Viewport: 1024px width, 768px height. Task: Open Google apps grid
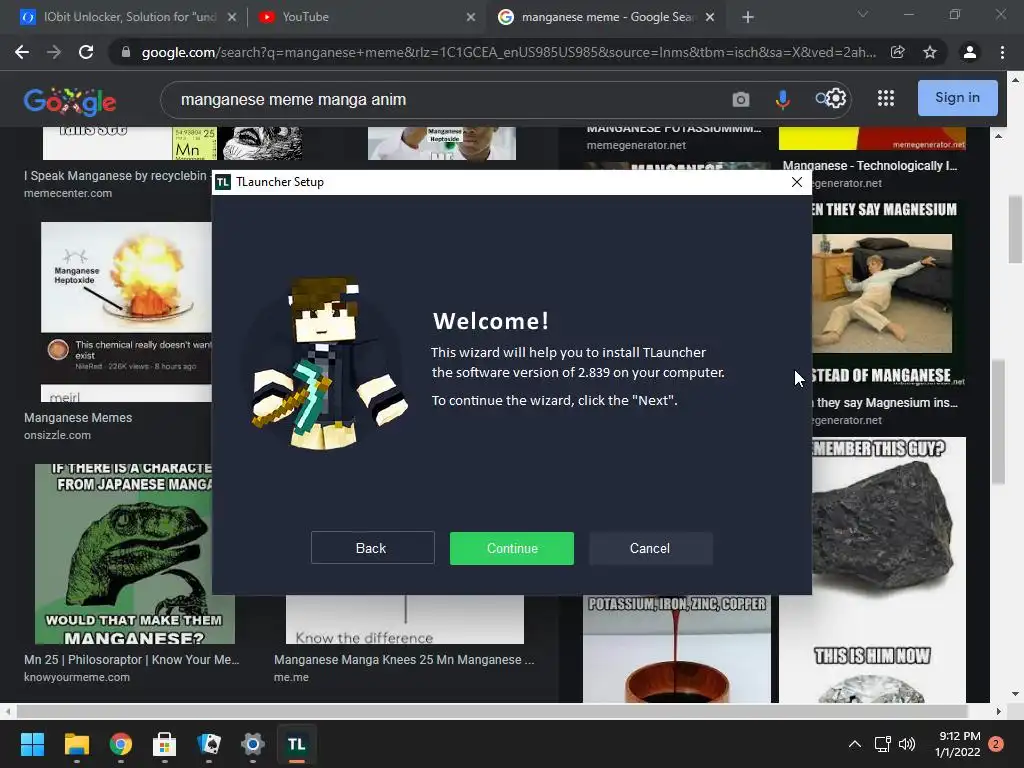coord(886,99)
